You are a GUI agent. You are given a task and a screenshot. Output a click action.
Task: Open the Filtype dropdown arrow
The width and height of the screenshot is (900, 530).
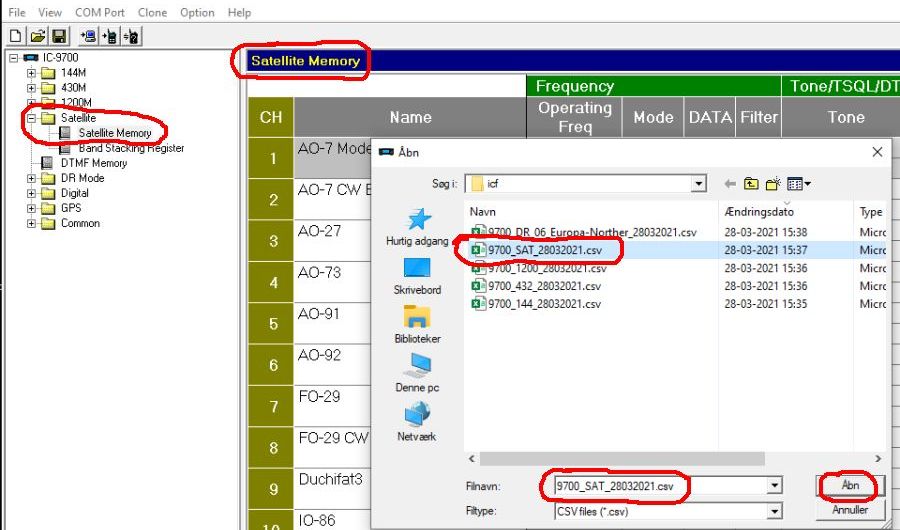tap(774, 511)
